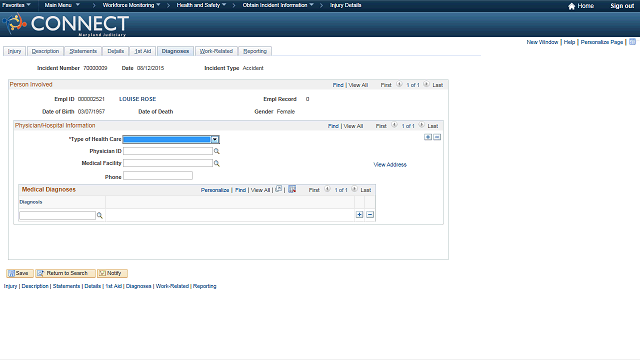Click the CONNECT Maryland Judiciary logo
The height and width of the screenshot is (360, 640).
tap(66, 24)
